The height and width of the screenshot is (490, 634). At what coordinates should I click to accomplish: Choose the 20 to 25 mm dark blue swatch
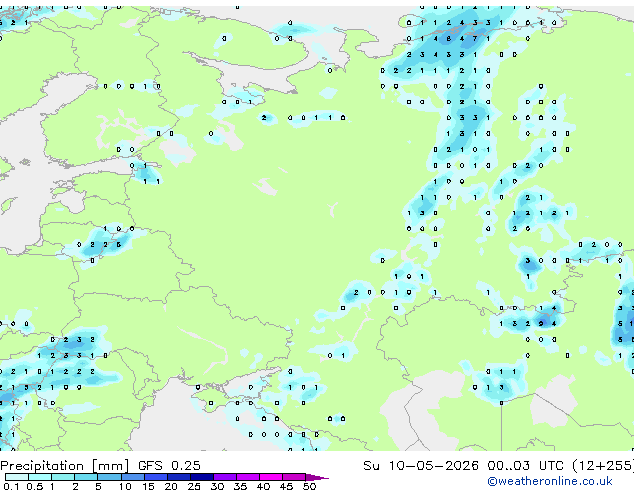coord(178,477)
